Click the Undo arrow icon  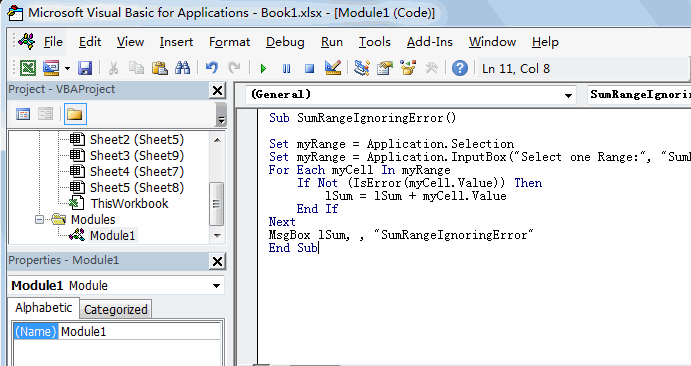point(212,68)
